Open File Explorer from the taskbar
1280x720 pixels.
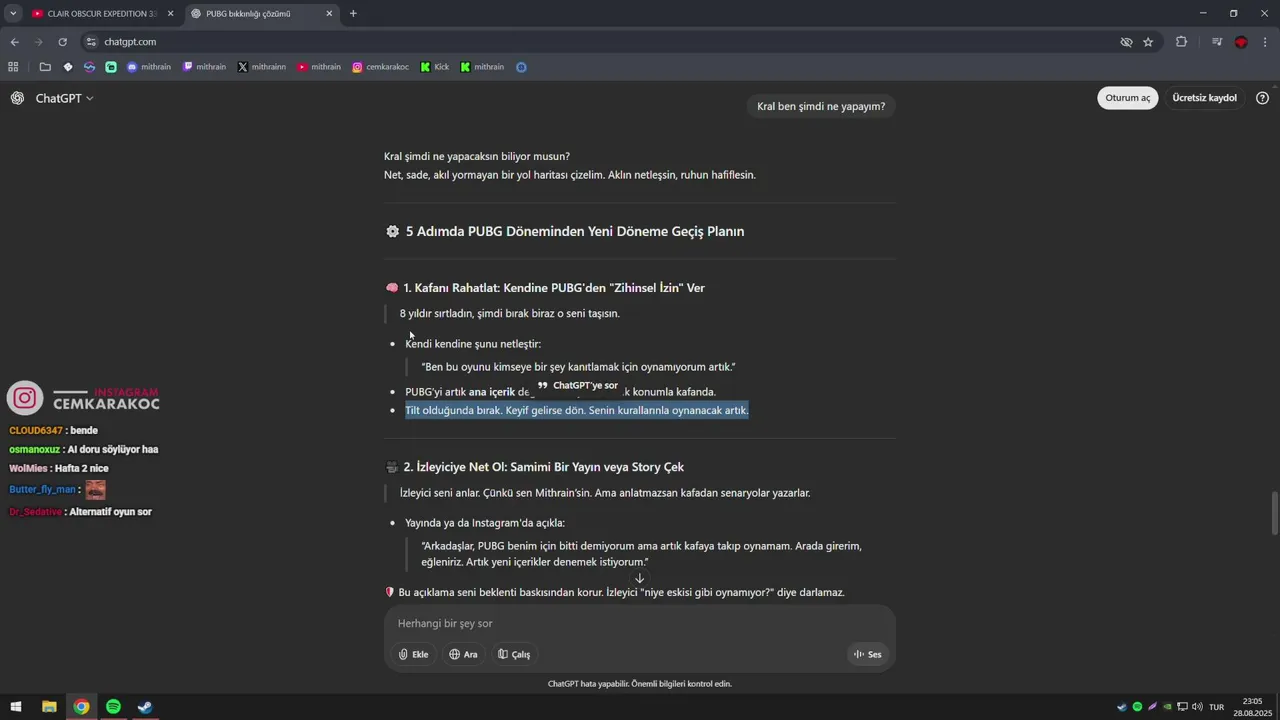pos(49,707)
